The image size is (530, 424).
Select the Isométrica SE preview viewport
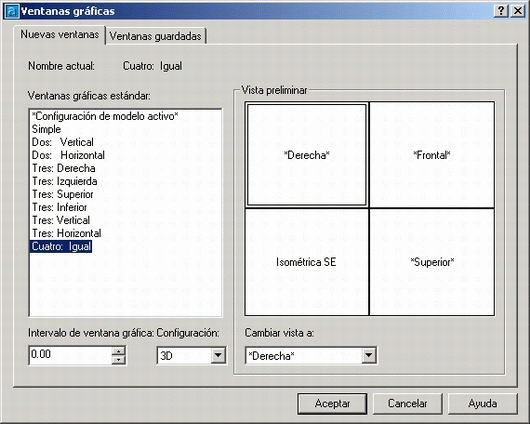(x=307, y=262)
